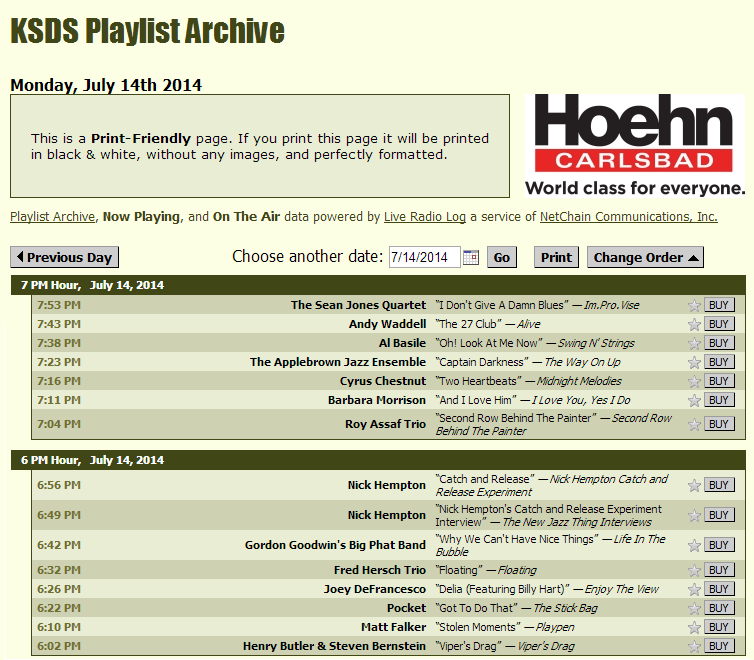This screenshot has width=754, height=660.
Task: Click the 6:02 PM timestamp
Action: click(x=59, y=647)
